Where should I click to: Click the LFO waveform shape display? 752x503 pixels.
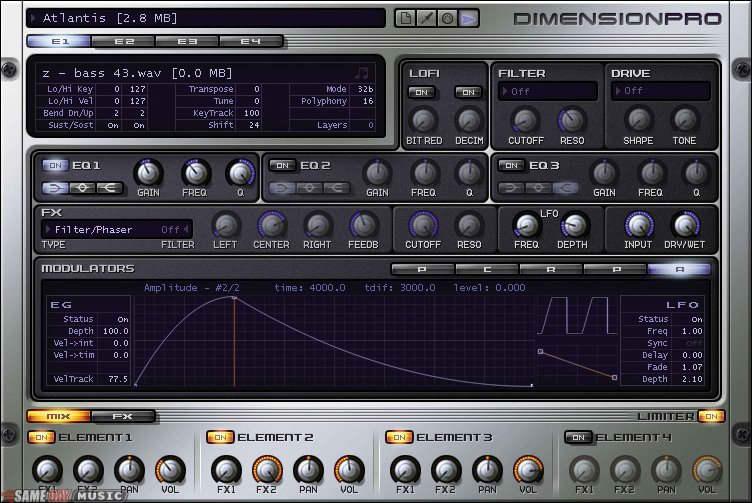click(x=577, y=316)
